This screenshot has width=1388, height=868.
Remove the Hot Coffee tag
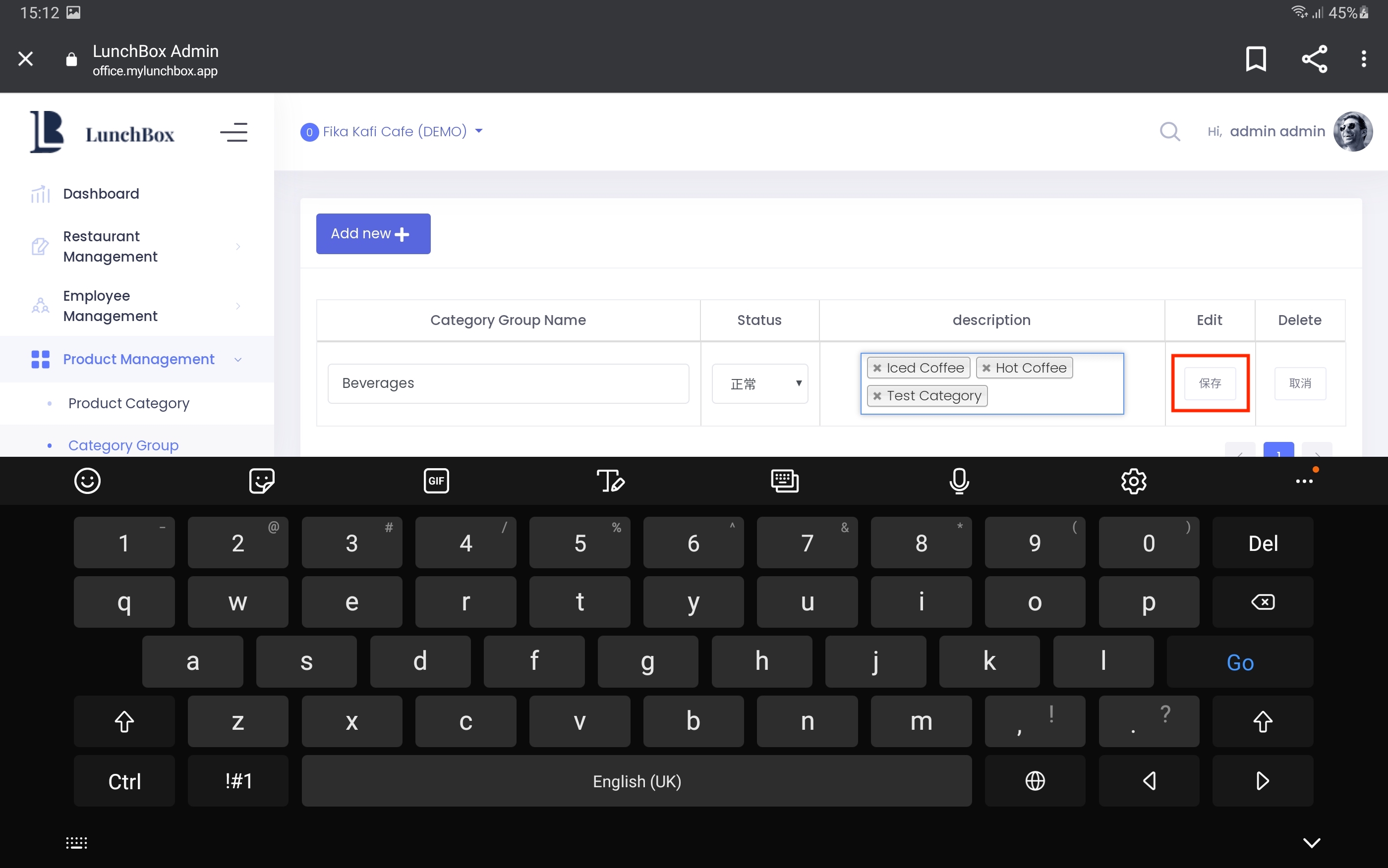986,368
